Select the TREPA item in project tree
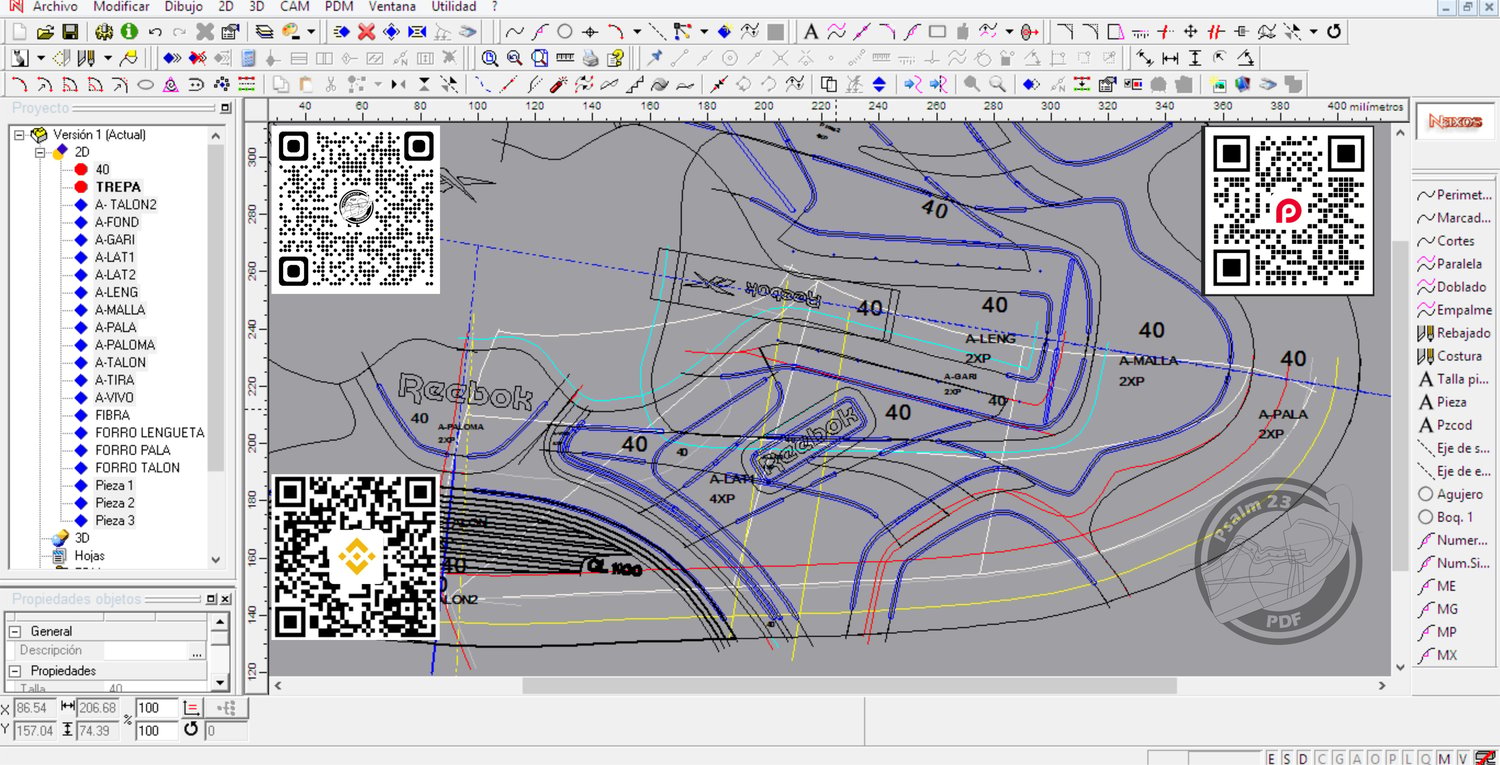The image size is (1500, 765). pos(118,187)
